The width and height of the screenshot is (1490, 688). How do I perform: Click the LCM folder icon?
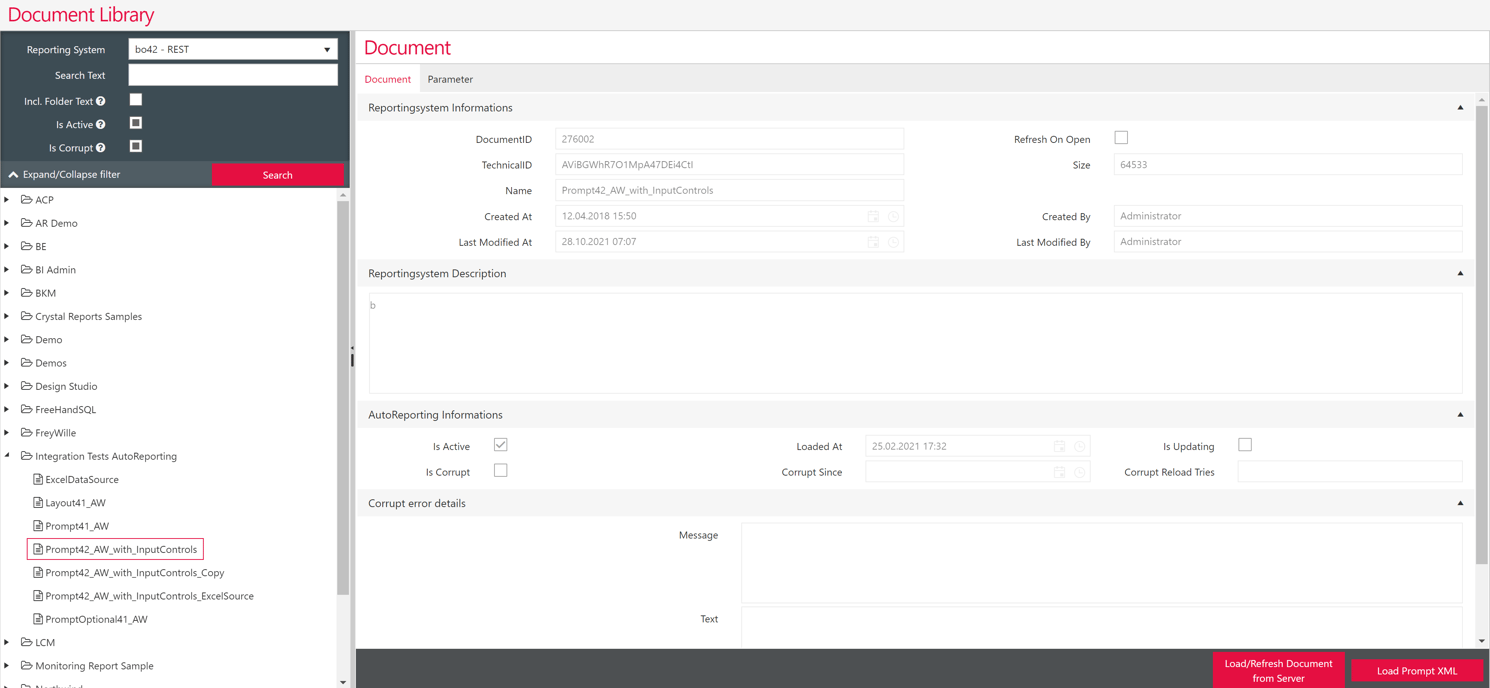pyautogui.click(x=27, y=642)
